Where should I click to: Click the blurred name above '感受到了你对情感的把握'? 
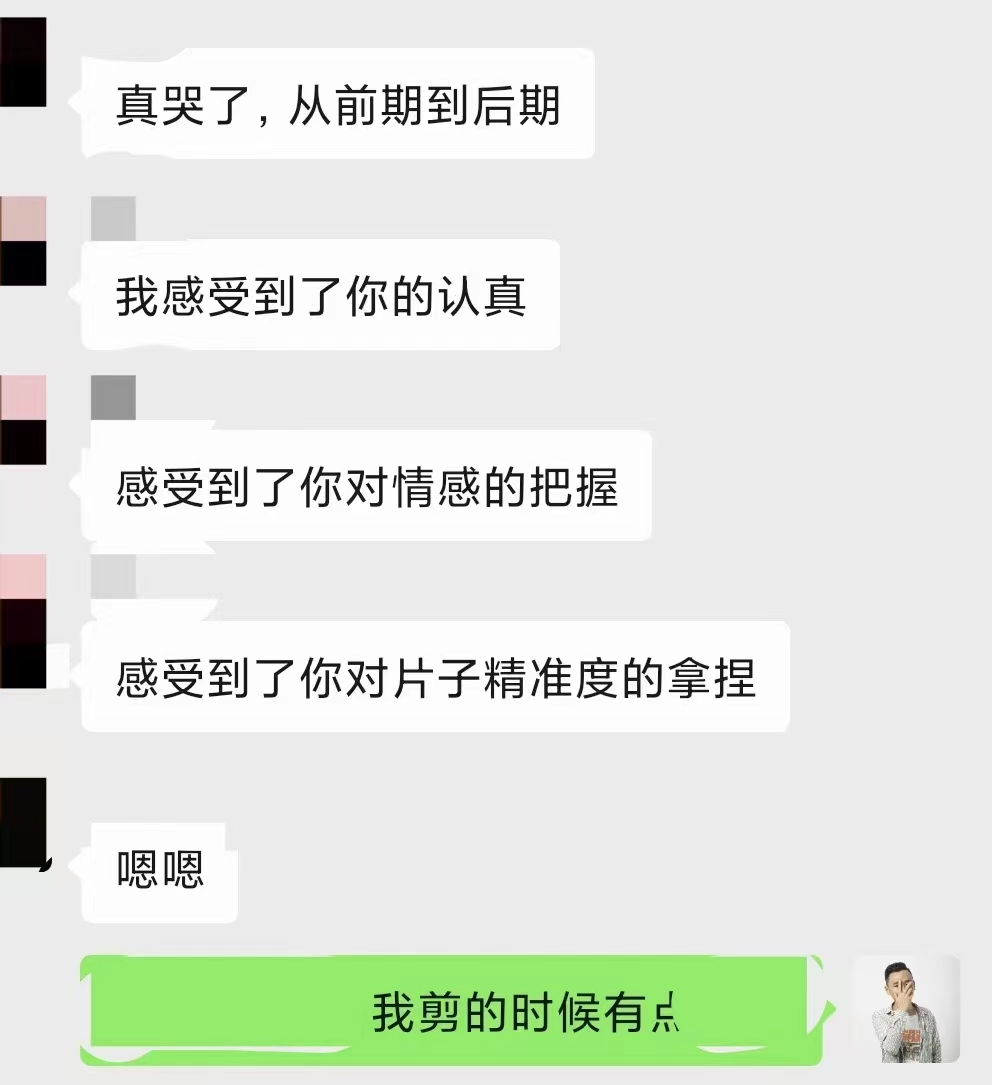(113, 397)
